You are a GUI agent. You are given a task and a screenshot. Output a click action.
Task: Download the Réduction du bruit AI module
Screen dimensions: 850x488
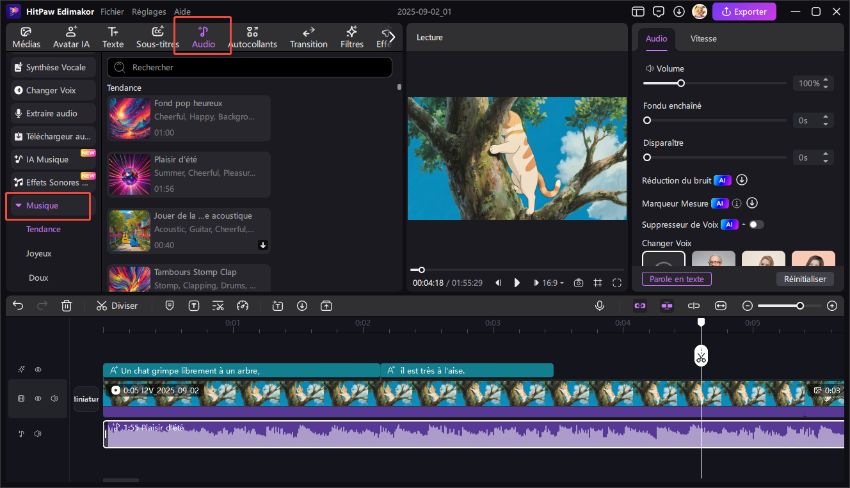click(x=742, y=180)
